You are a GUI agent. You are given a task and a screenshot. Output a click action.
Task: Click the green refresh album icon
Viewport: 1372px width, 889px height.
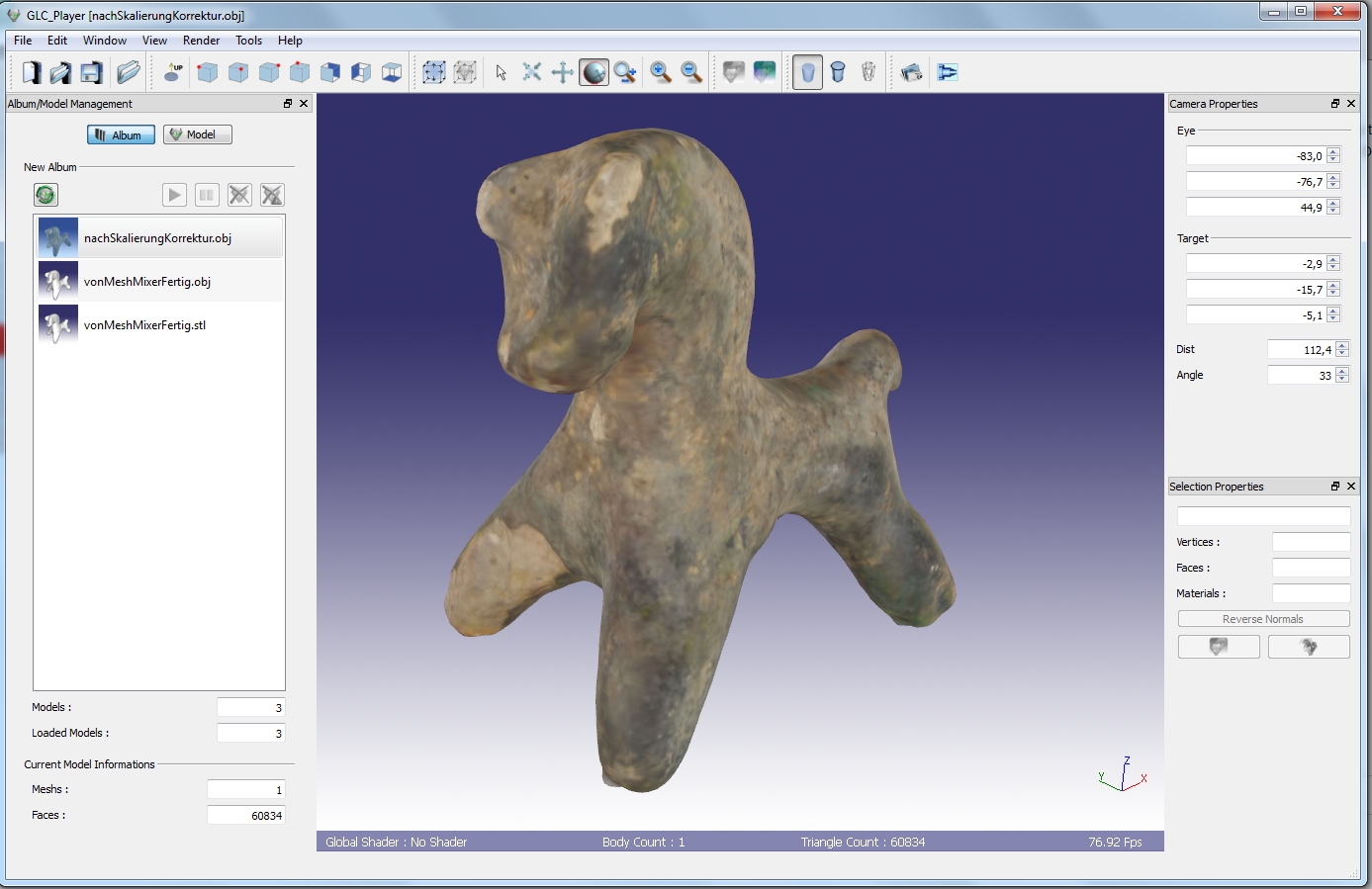click(x=46, y=195)
